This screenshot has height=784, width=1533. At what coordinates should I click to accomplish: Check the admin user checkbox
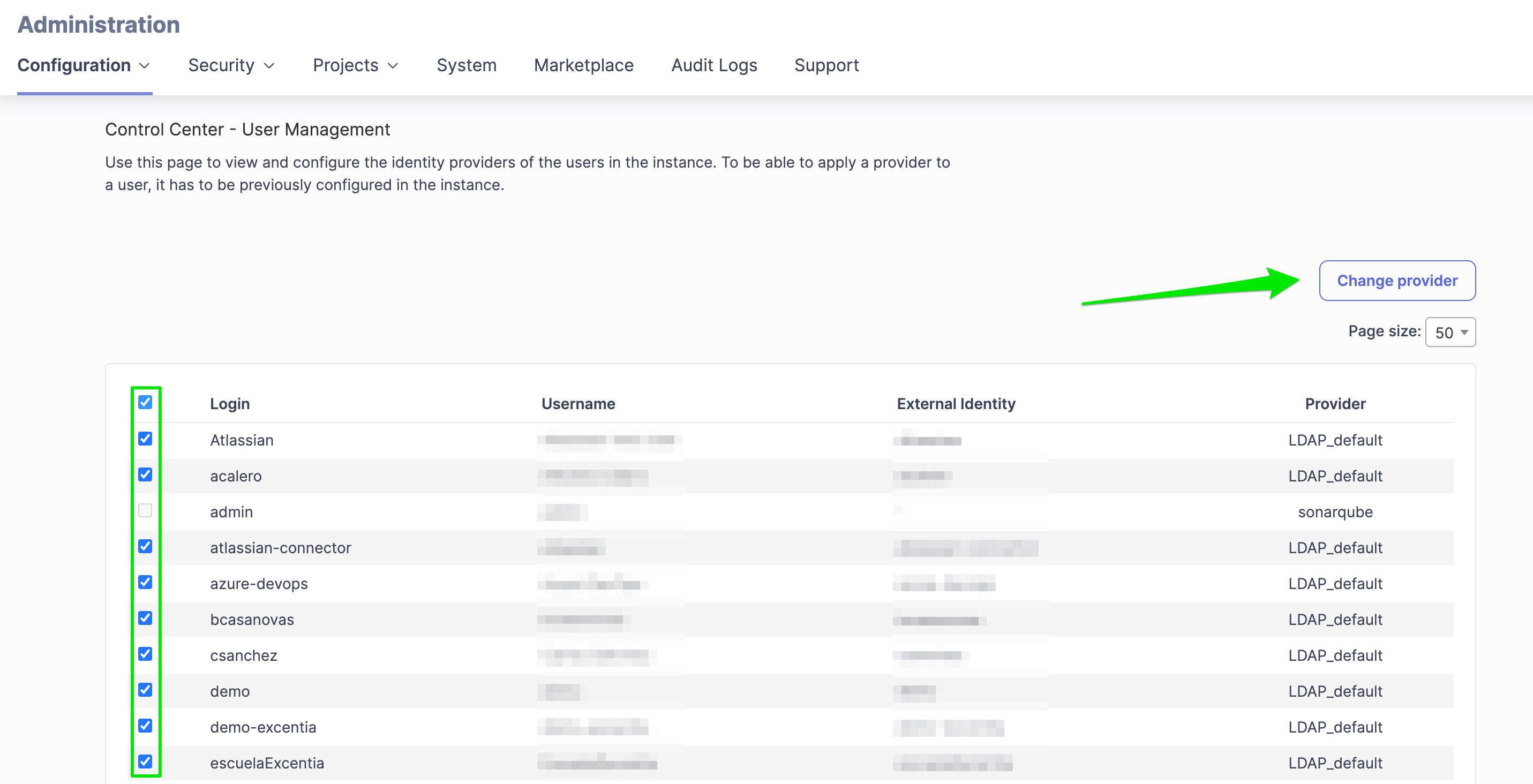145,510
